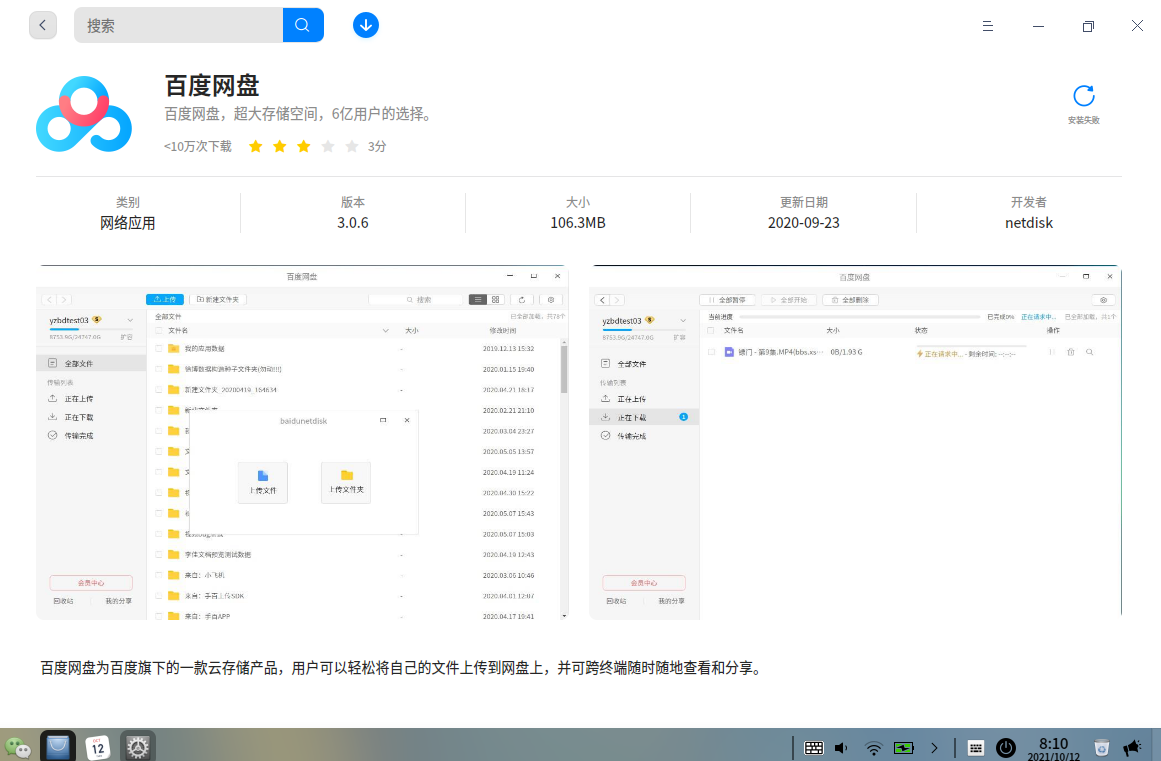Open the first screenshot showing upload dialog
1161x761 pixels.
click(x=302, y=443)
